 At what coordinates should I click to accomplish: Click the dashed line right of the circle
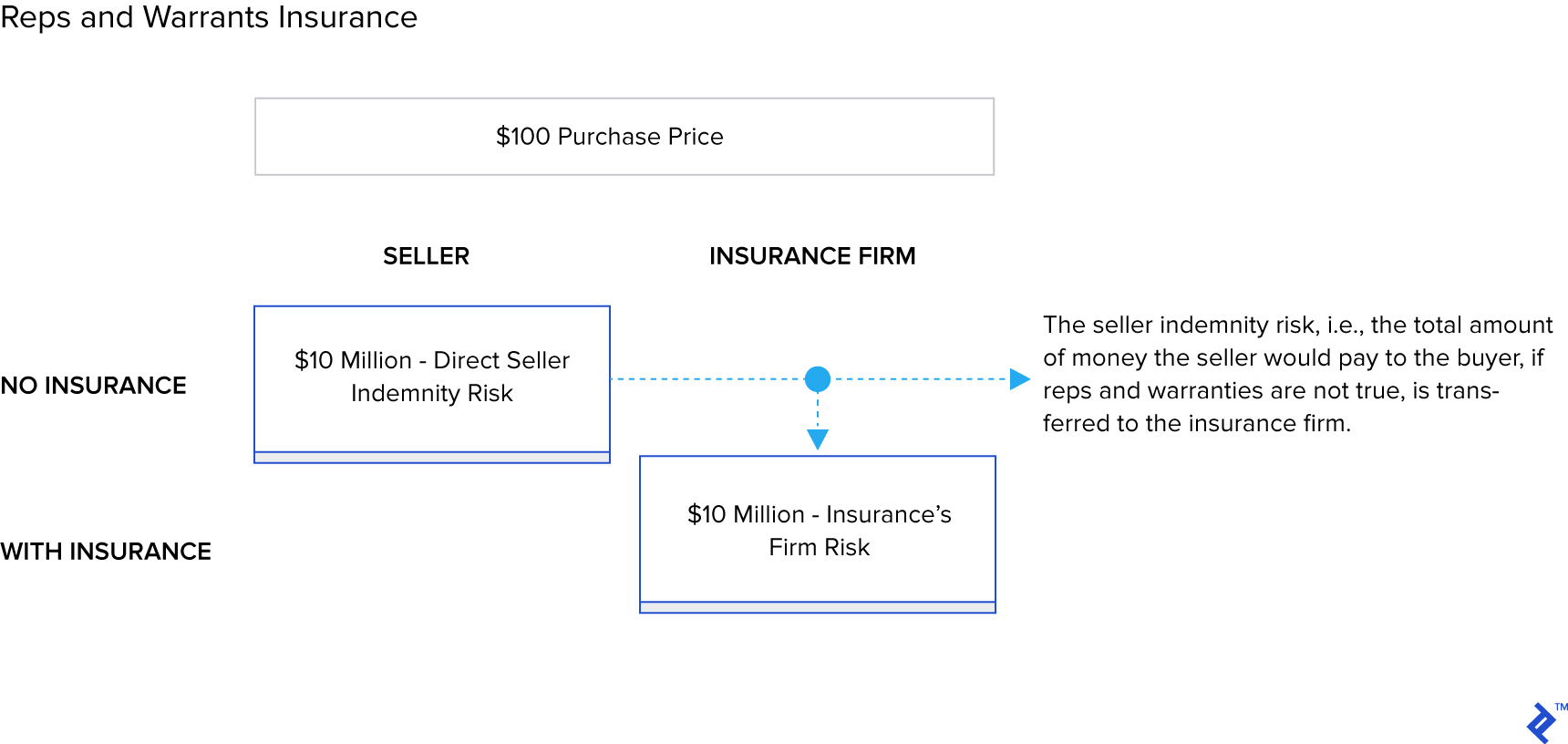pyautogui.click(x=919, y=379)
